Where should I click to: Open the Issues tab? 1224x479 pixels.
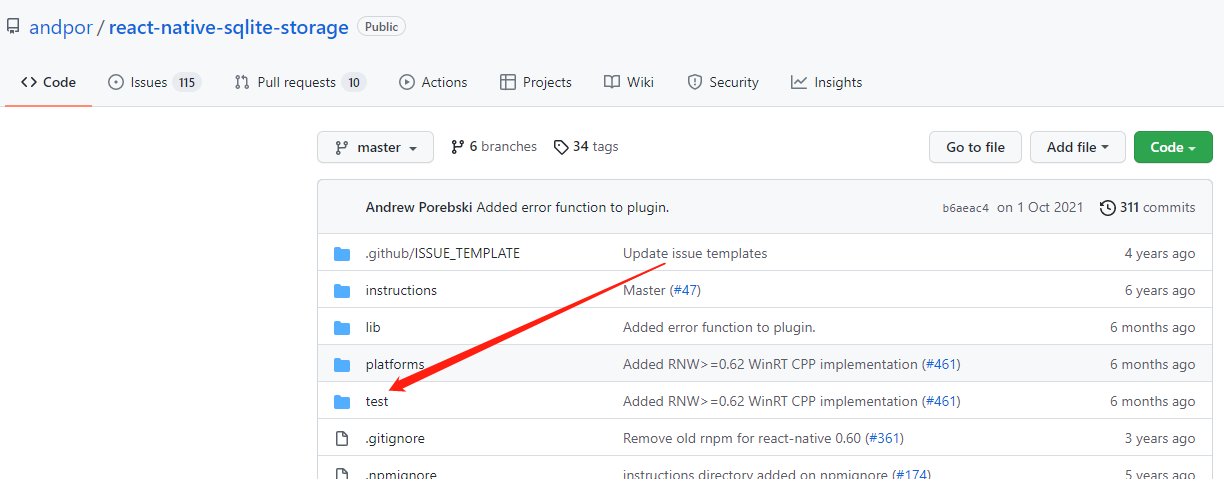[154, 82]
